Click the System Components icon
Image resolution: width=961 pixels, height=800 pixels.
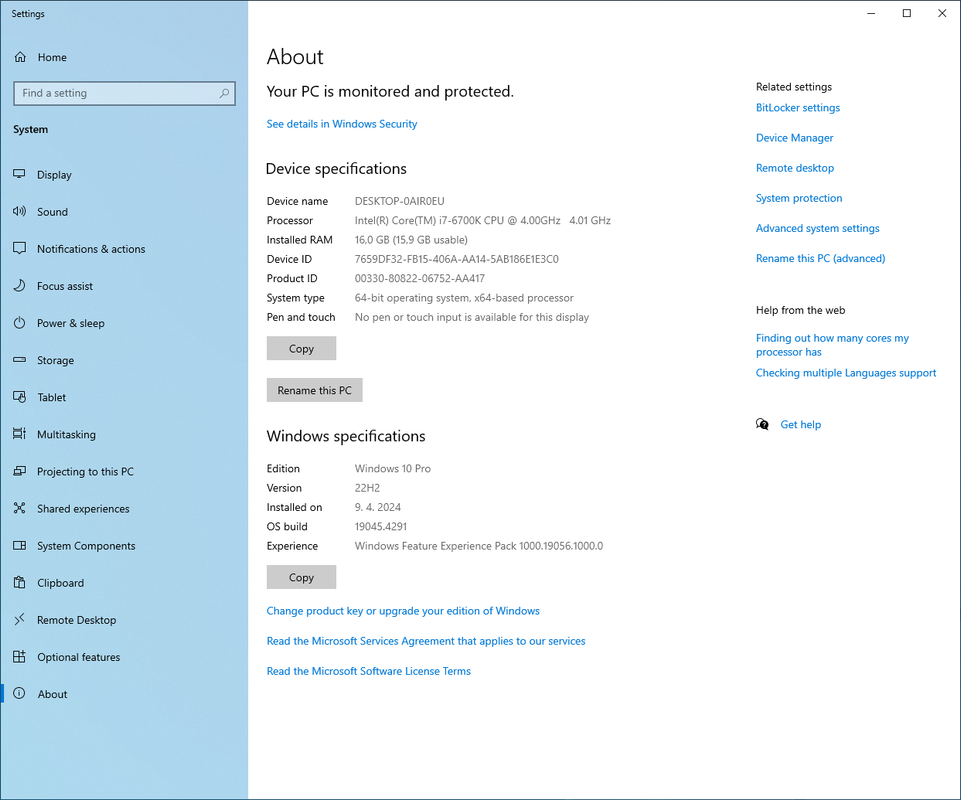pos(20,546)
